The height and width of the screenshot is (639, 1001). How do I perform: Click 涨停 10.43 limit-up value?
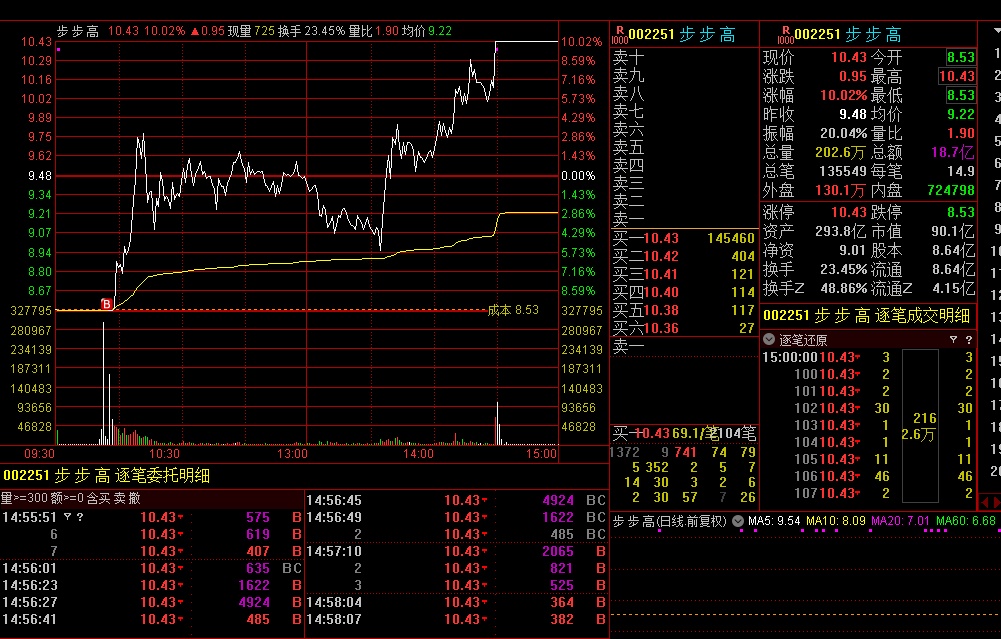[x=848, y=212]
